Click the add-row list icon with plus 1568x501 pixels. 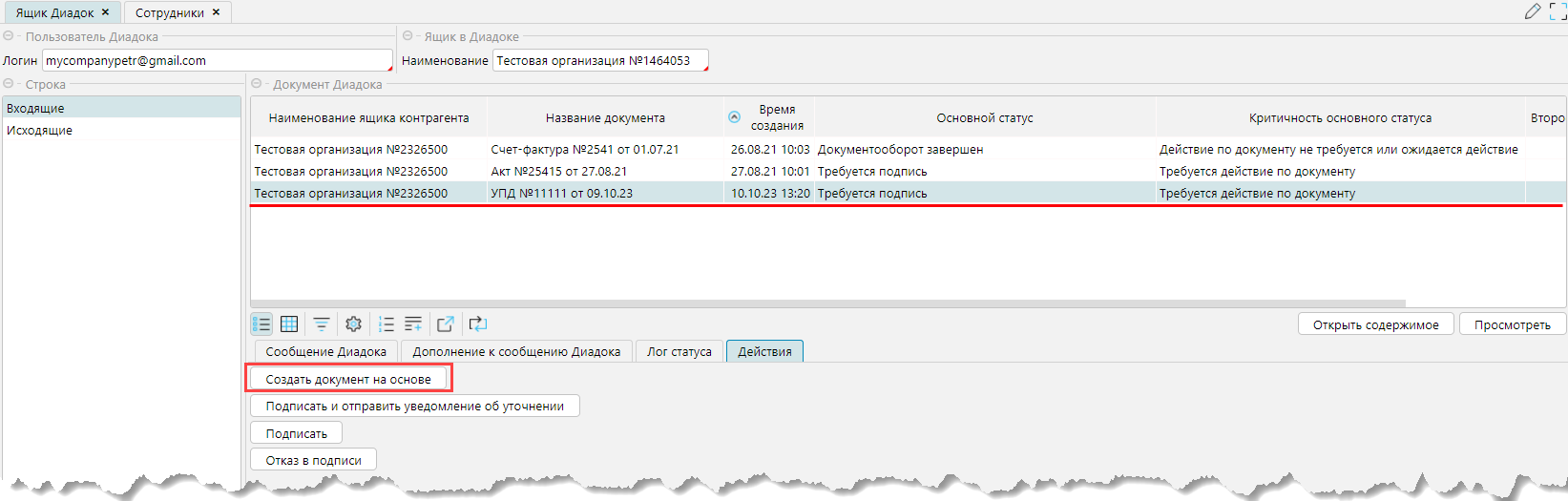tap(413, 324)
